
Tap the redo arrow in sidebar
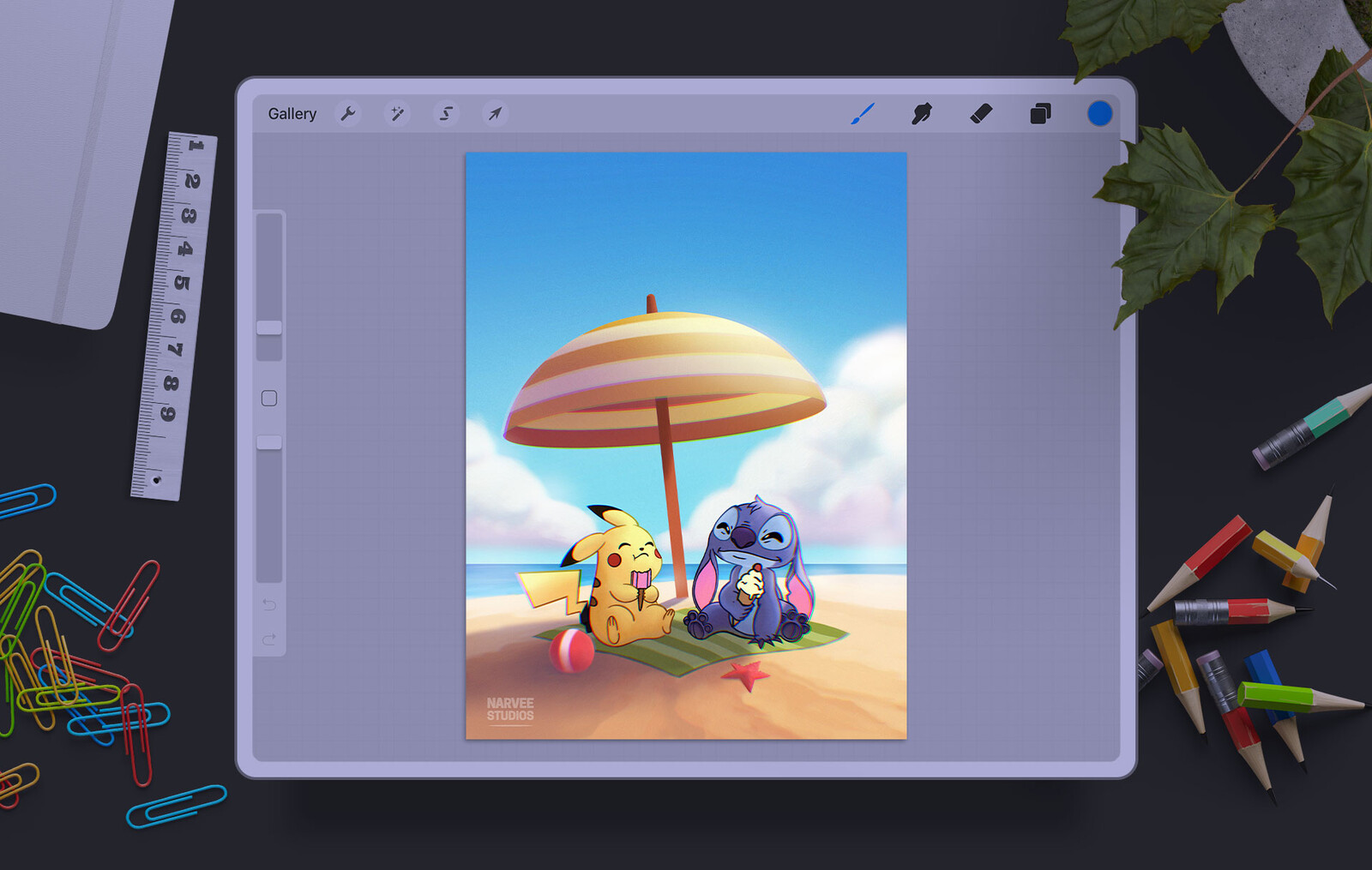269,639
